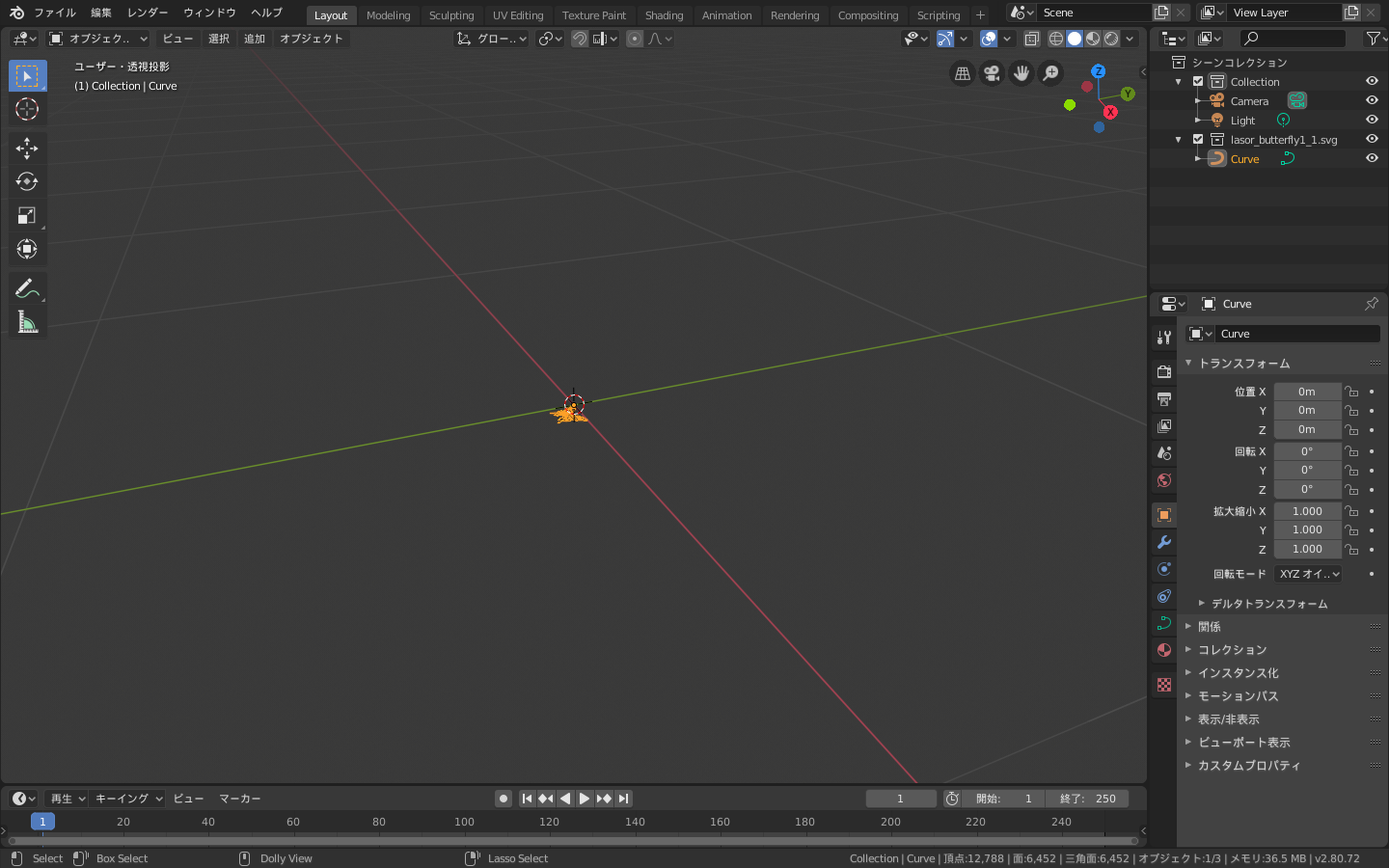Viewport: 1389px width, 868px height.
Task: Hide the Light object
Action: click(1372, 120)
